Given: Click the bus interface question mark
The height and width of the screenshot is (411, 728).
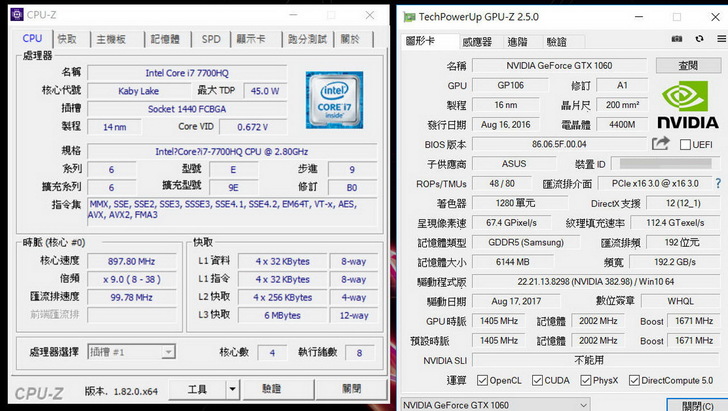Looking at the screenshot, I should 719,184.
